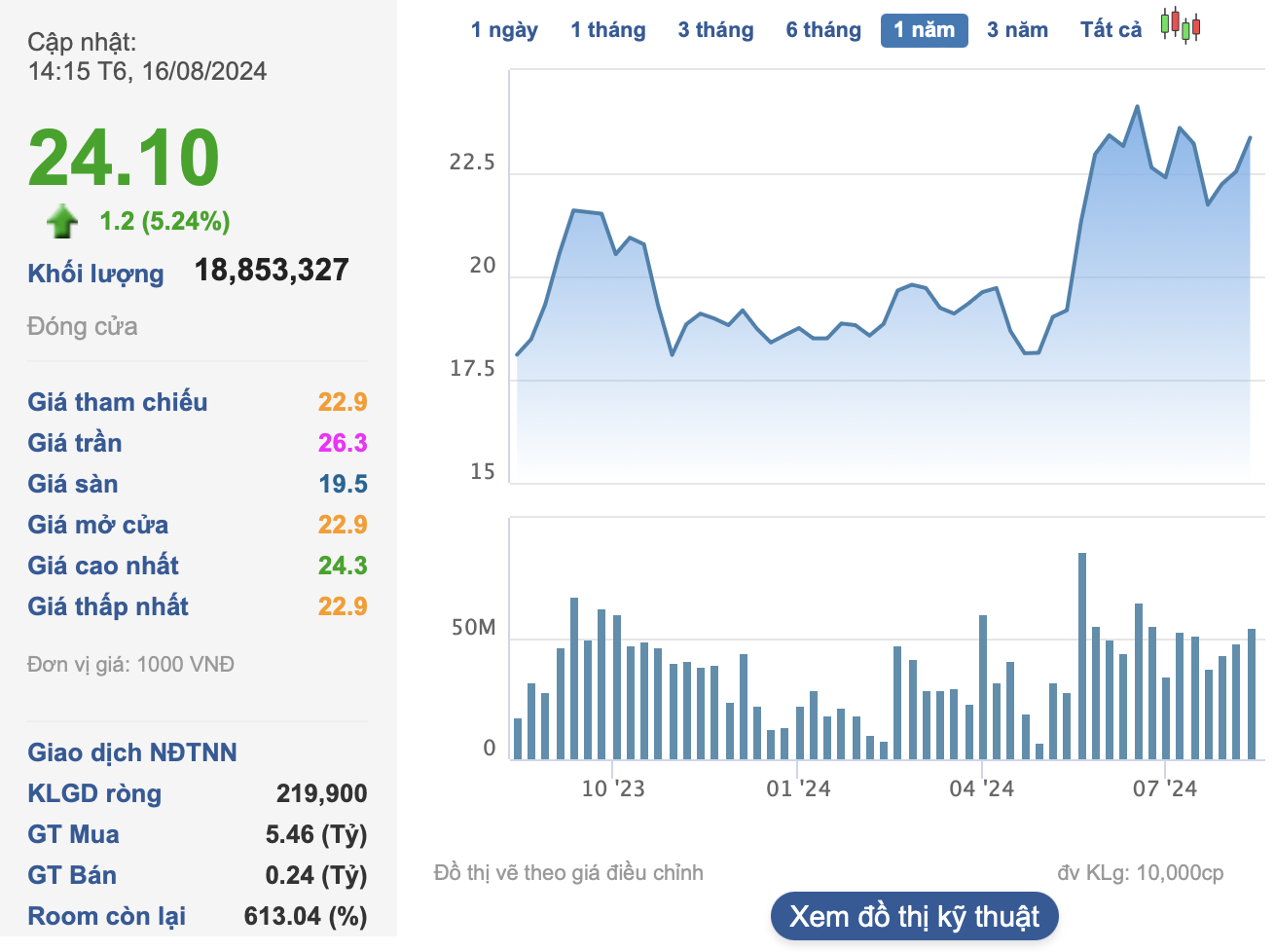Click the 'Giá sàn' value 19.5
The height and width of the screenshot is (952, 1275).
tap(343, 484)
